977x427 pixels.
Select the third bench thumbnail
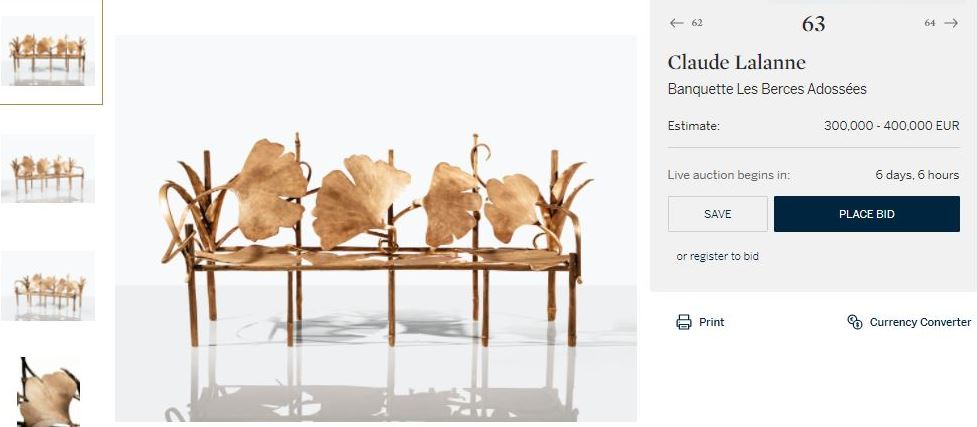pos(48,285)
